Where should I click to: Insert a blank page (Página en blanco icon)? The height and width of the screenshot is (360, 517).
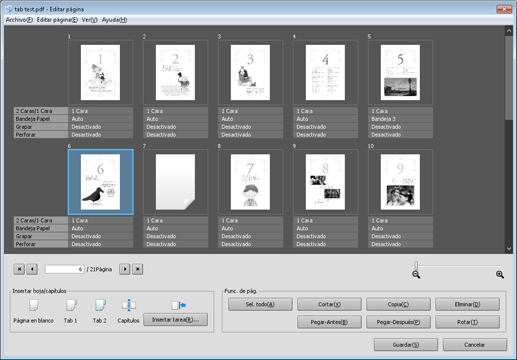coord(33,305)
